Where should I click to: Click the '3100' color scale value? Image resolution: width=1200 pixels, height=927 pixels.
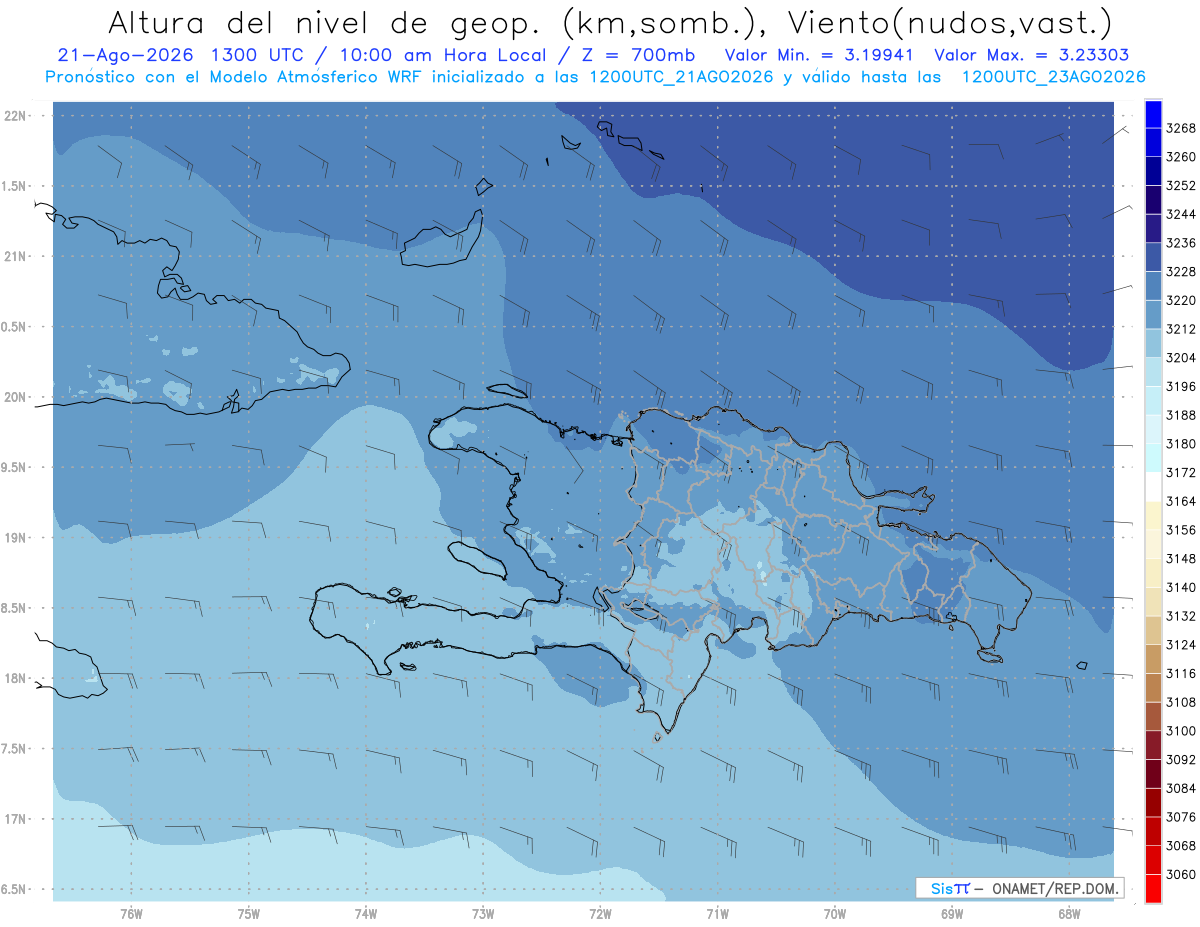[x=1181, y=730]
